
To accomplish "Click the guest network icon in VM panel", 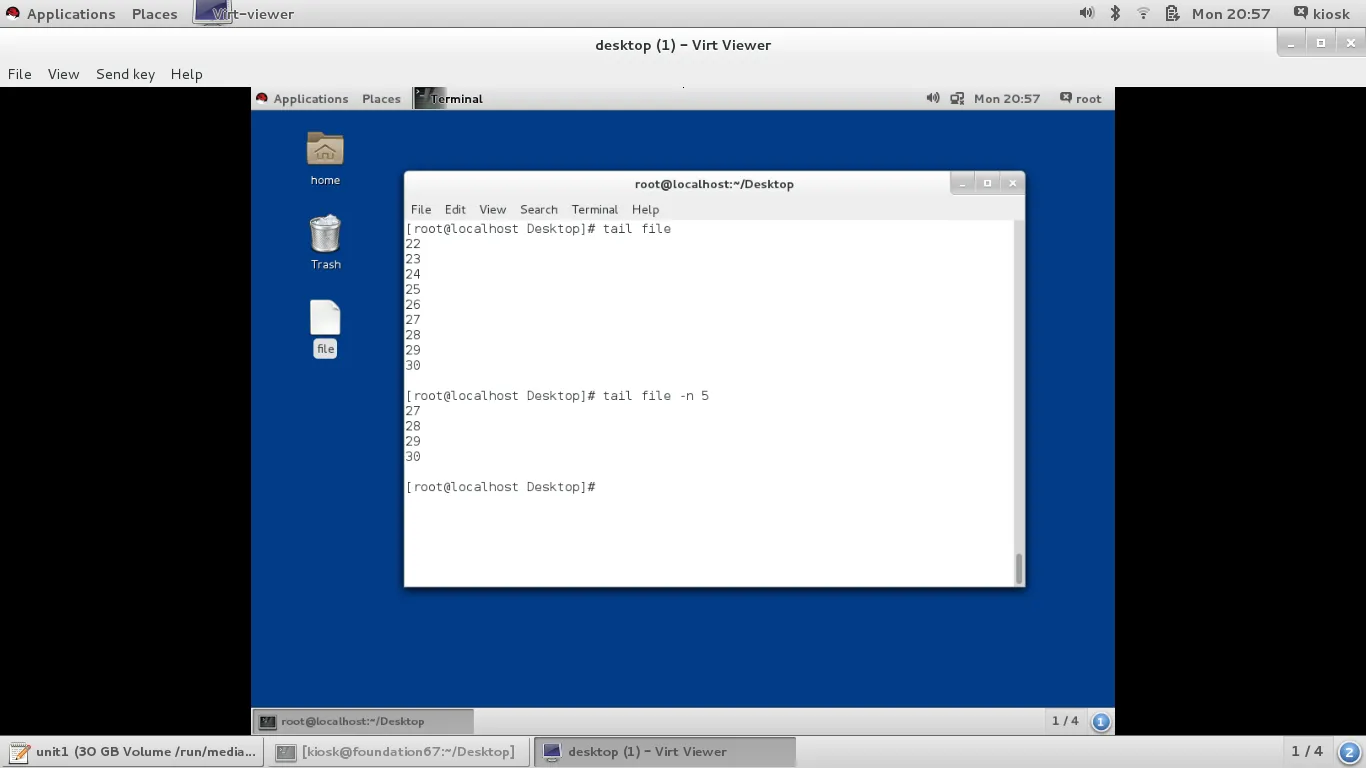I will 957,98.
